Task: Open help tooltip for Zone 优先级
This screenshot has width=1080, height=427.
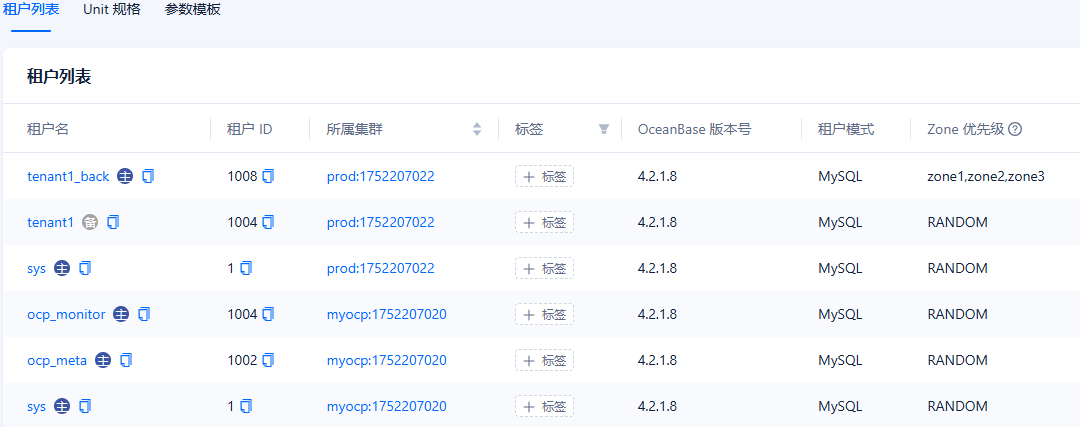Action: pyautogui.click(x=1015, y=129)
